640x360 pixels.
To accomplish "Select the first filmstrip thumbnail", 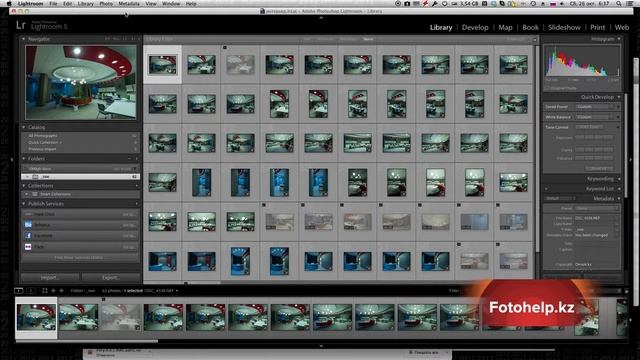I will (x=36, y=317).
